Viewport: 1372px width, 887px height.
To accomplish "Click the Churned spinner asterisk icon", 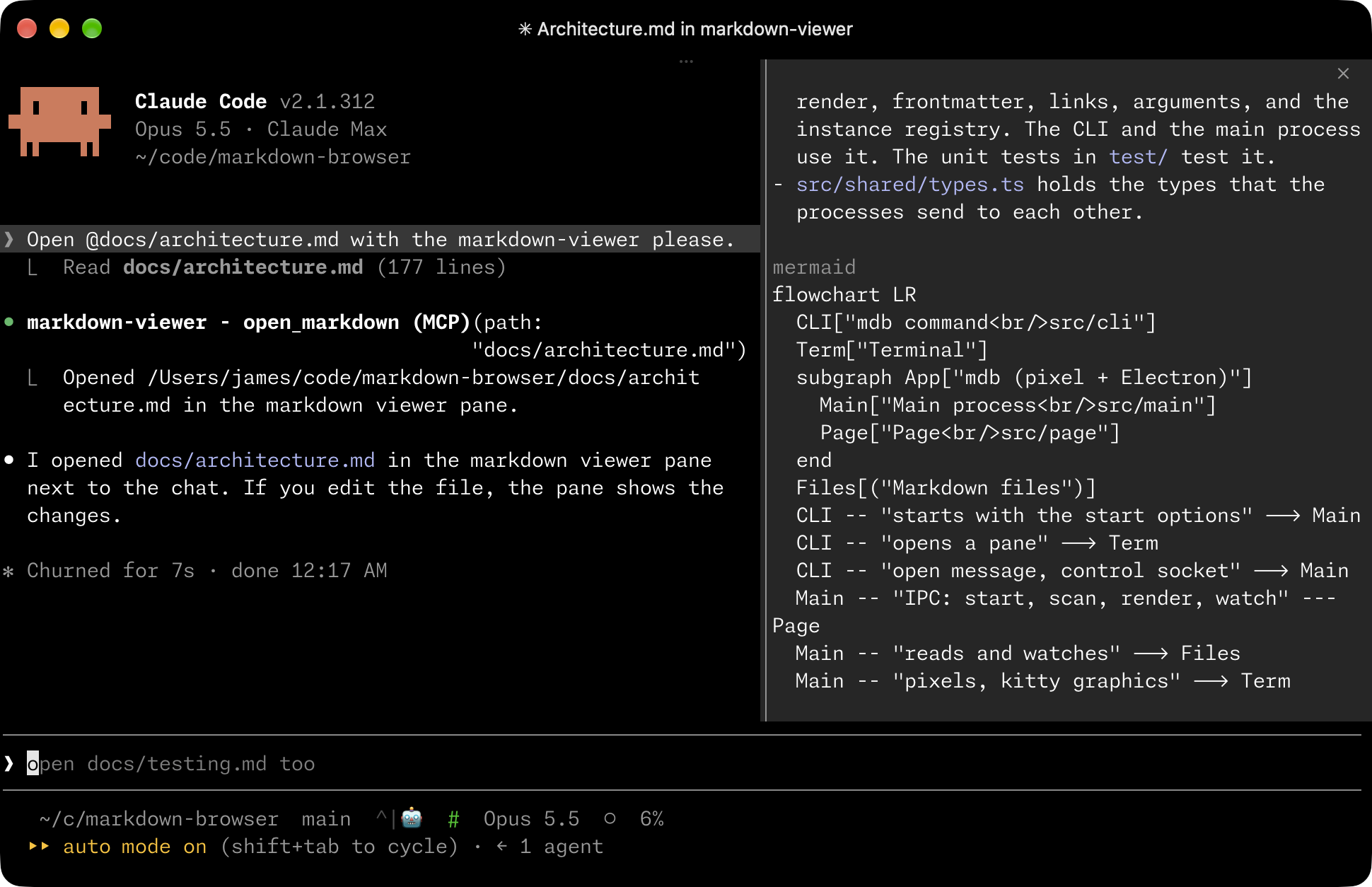I will tap(8, 571).
